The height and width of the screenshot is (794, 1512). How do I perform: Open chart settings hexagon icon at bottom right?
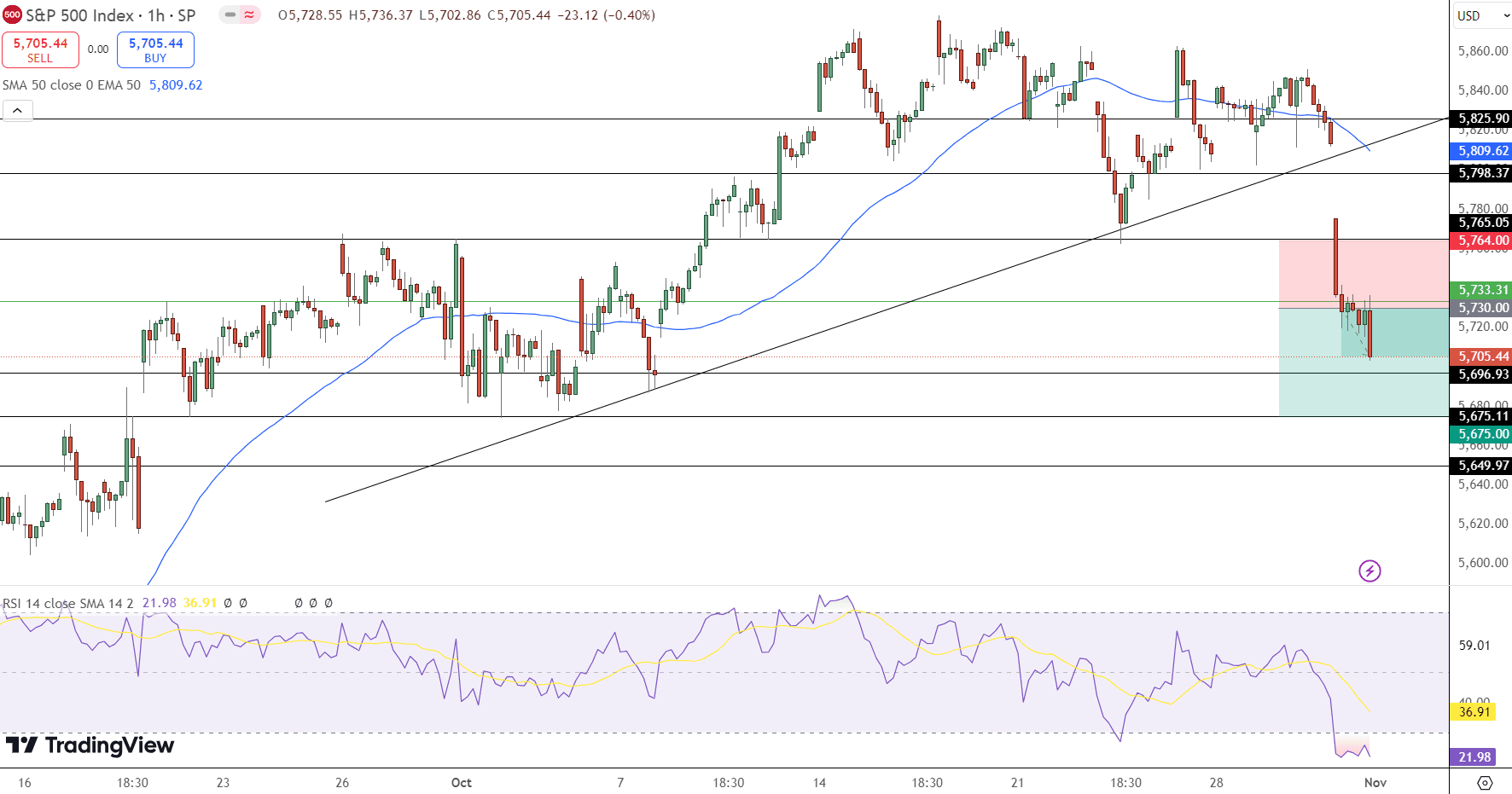click(1484, 782)
